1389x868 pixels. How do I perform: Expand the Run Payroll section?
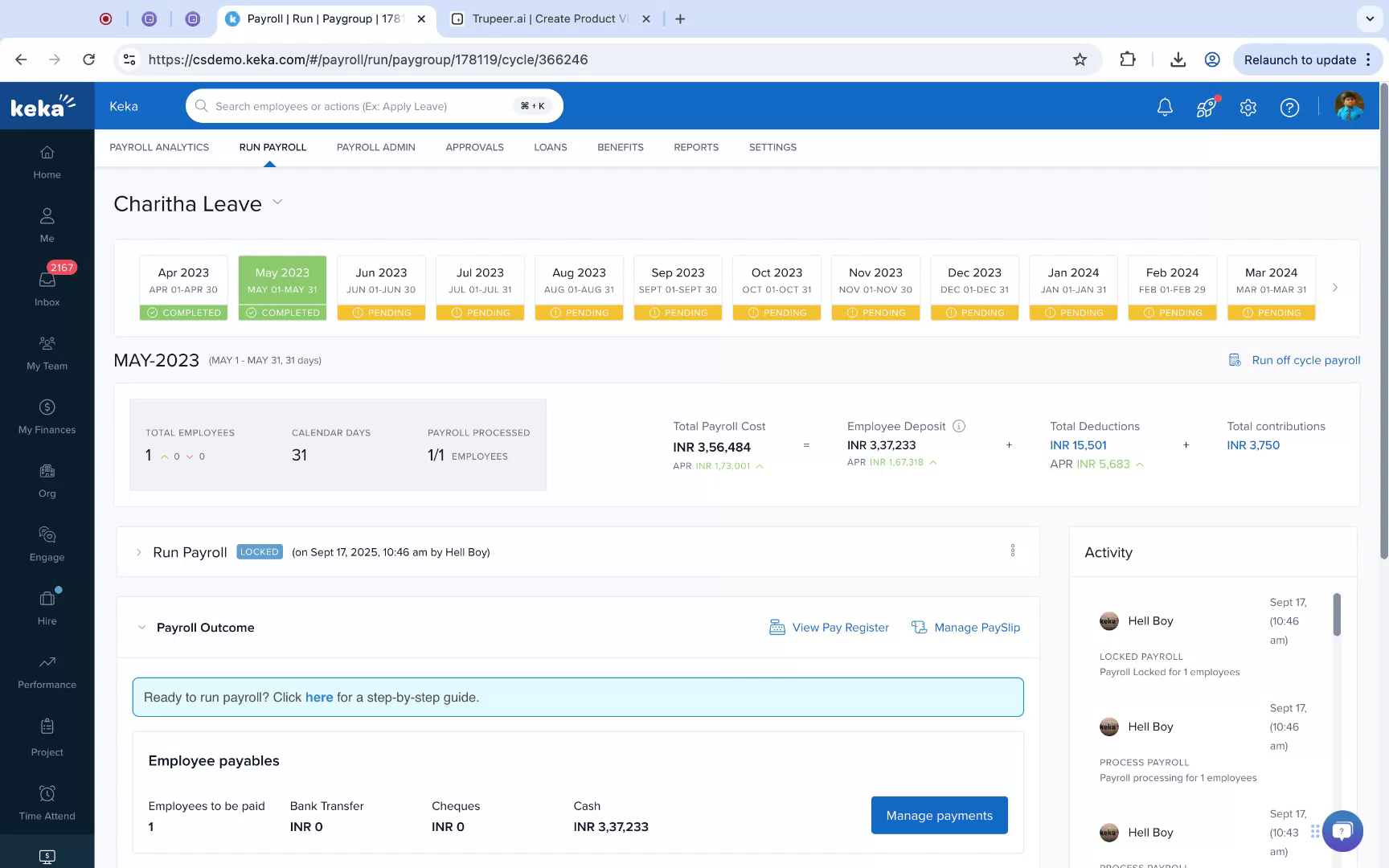click(139, 552)
